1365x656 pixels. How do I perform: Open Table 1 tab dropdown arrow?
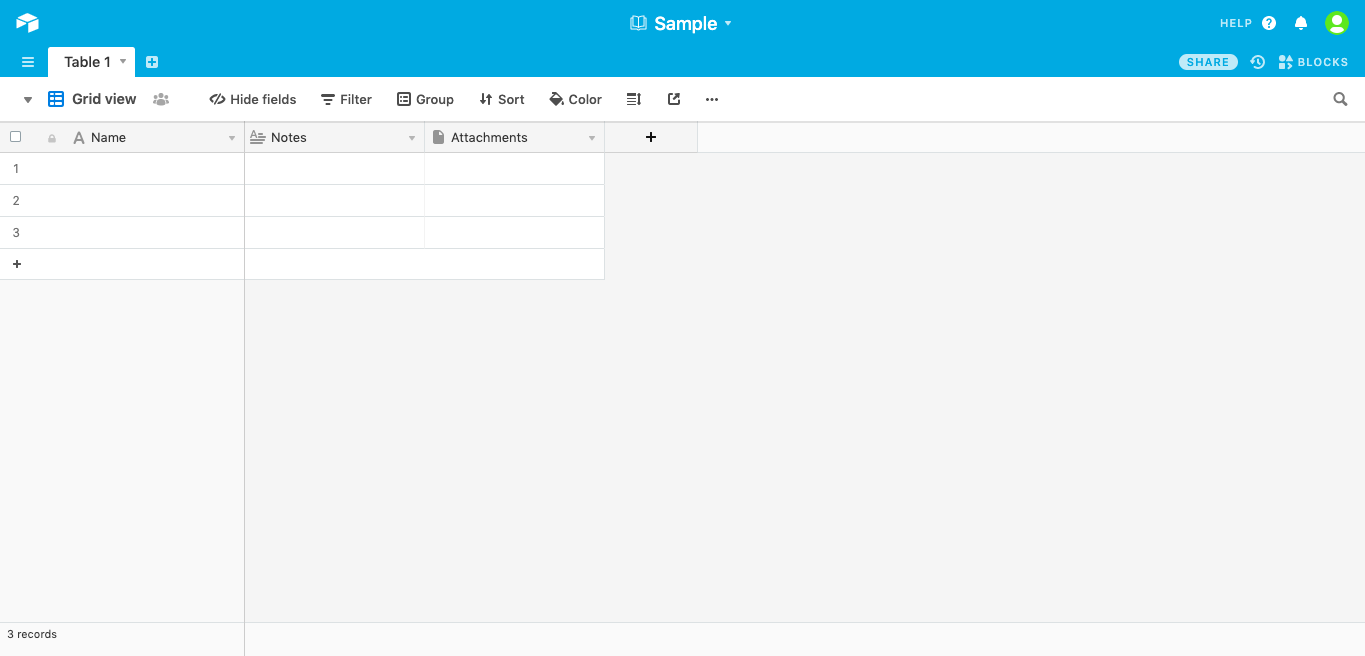point(123,61)
